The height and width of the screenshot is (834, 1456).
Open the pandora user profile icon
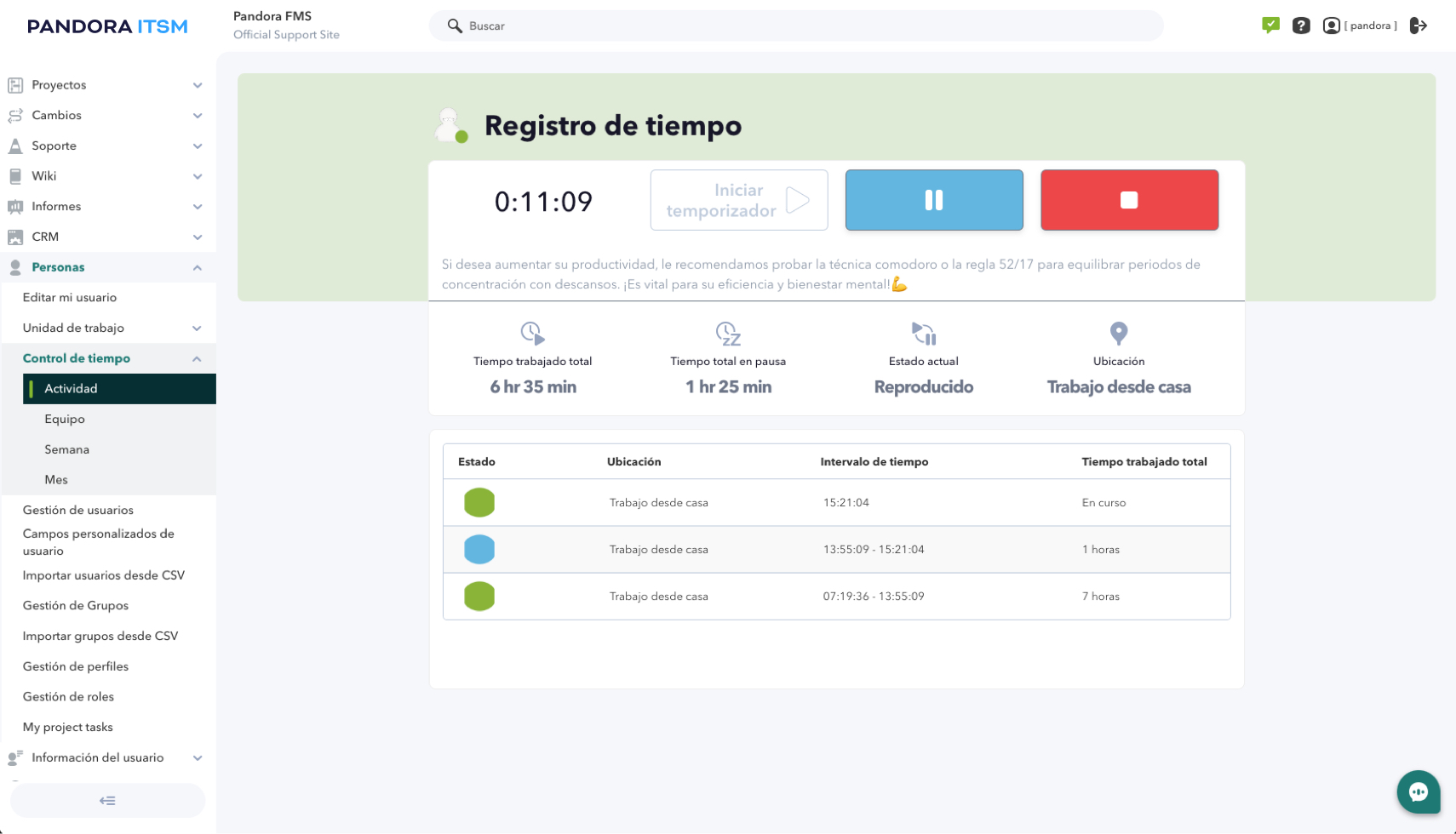tap(1331, 26)
